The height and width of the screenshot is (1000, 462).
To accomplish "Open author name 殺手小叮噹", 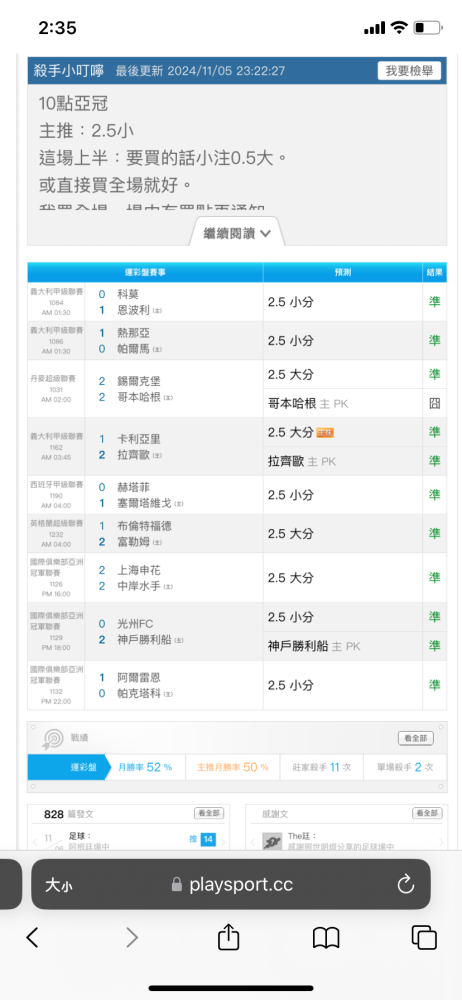I will (x=69, y=71).
